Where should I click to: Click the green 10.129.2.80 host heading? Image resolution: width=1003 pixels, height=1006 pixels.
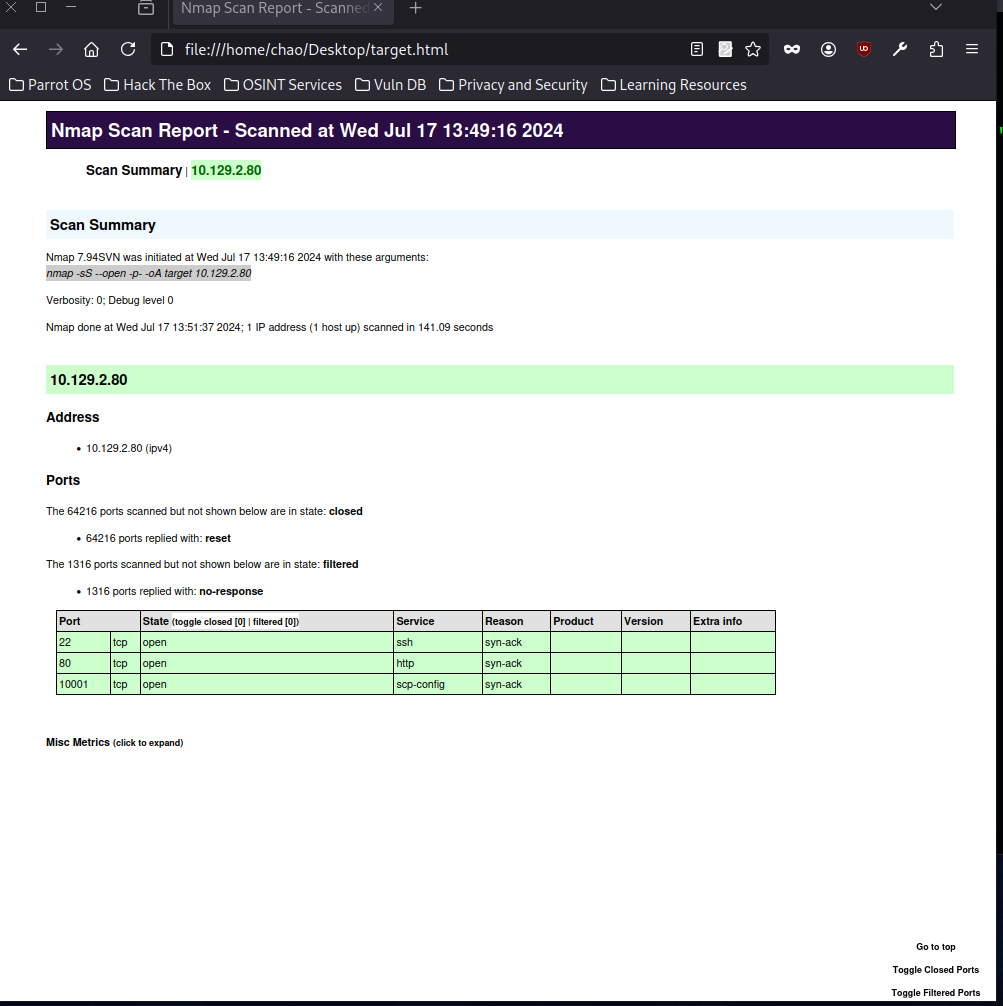pos(500,380)
